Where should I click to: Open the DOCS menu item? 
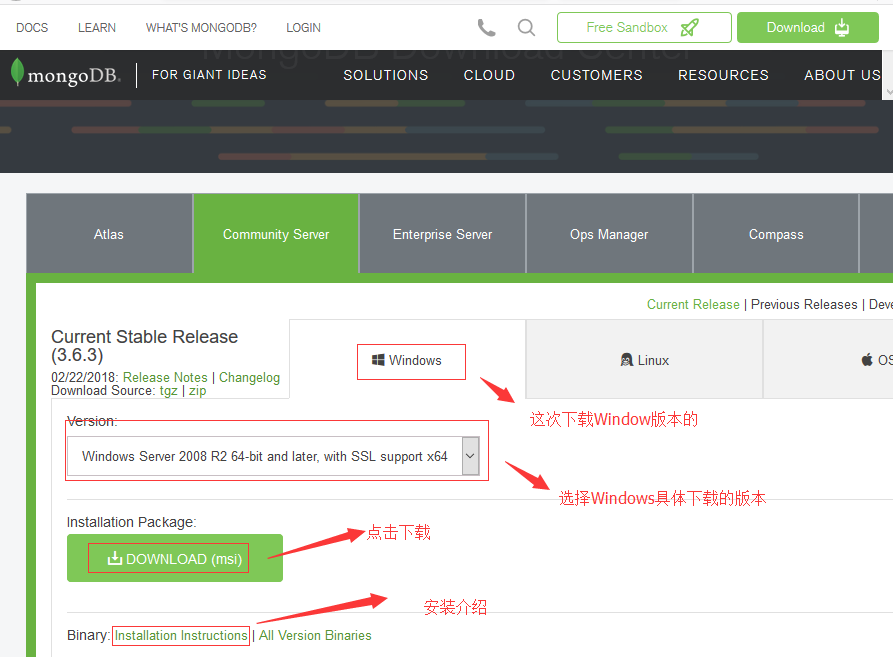32,28
